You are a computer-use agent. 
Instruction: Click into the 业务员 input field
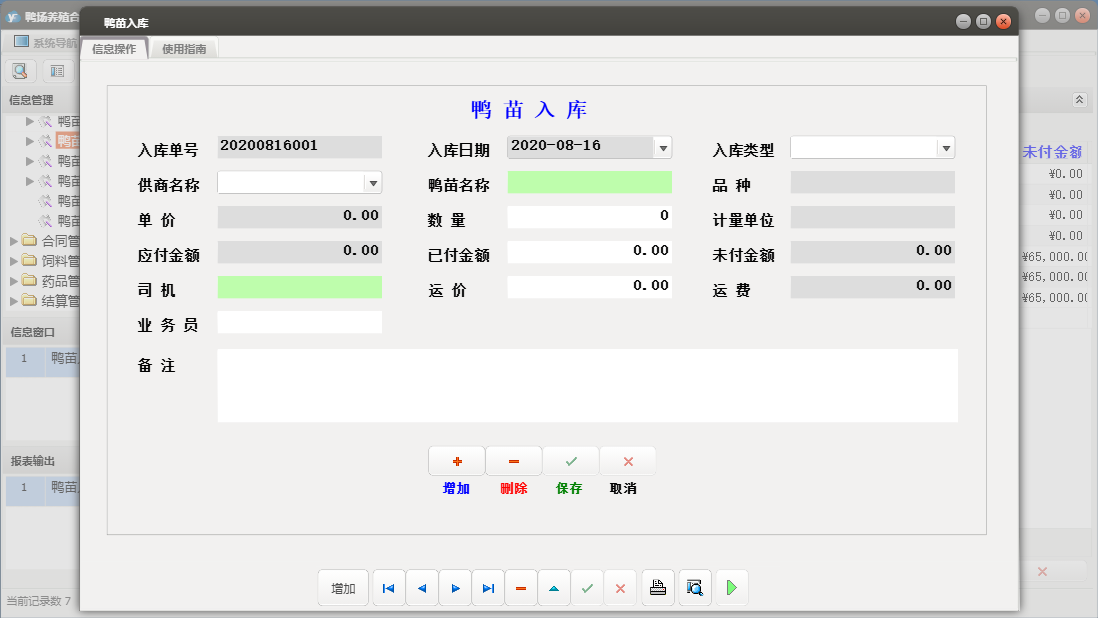point(300,322)
